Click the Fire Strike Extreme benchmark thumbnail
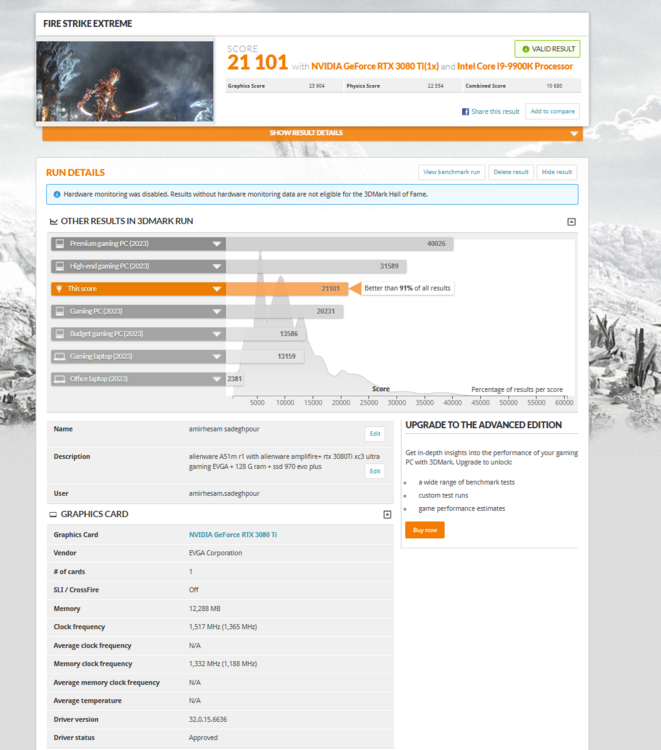This screenshot has width=661, height=750. pos(125,80)
